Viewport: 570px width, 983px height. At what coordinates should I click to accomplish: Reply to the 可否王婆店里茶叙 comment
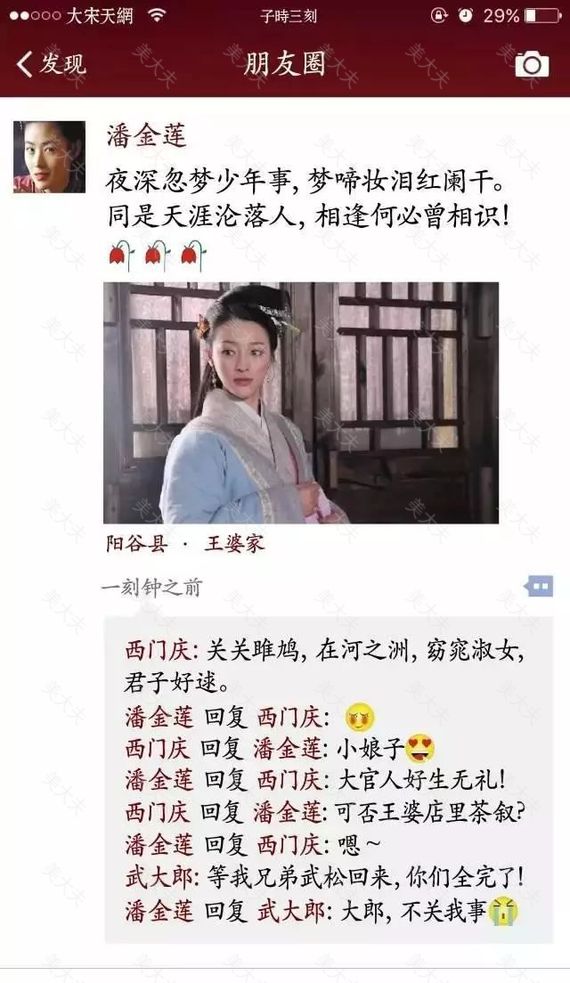(x=325, y=813)
